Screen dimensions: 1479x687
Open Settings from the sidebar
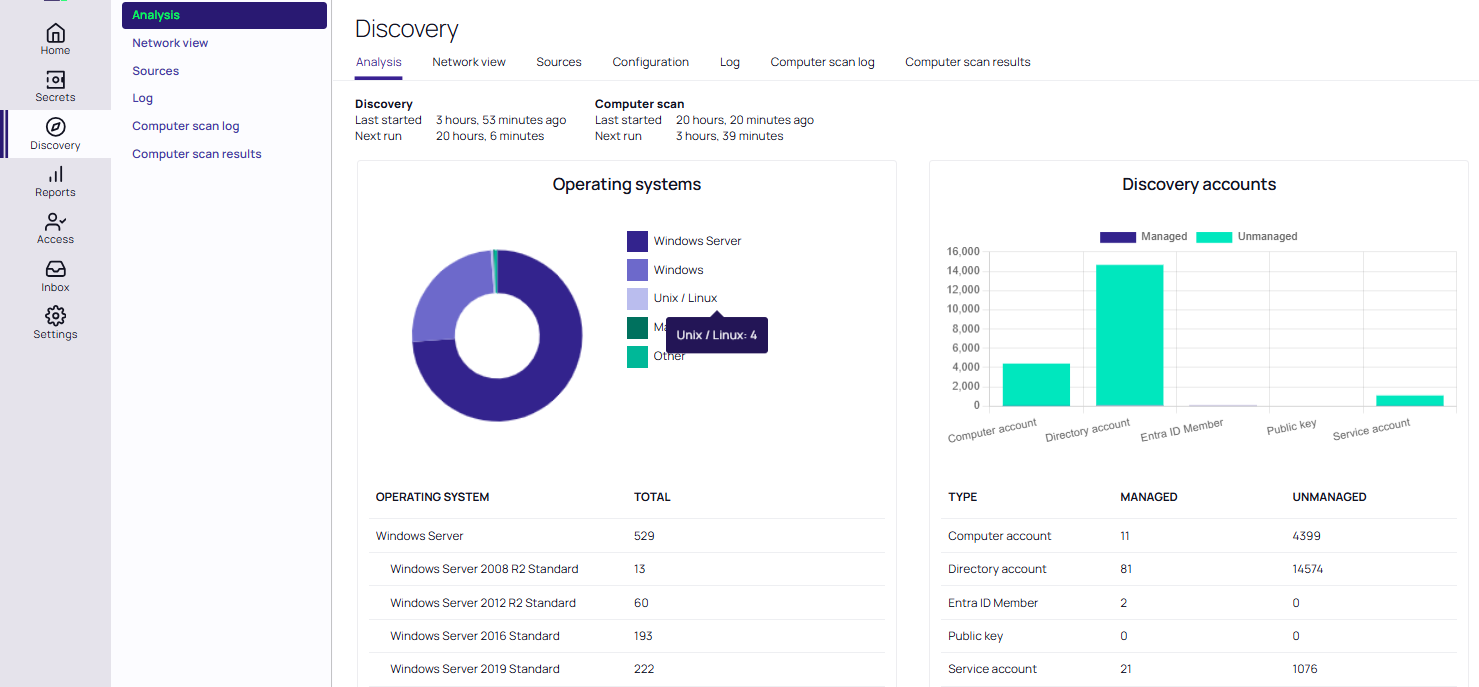click(x=55, y=321)
